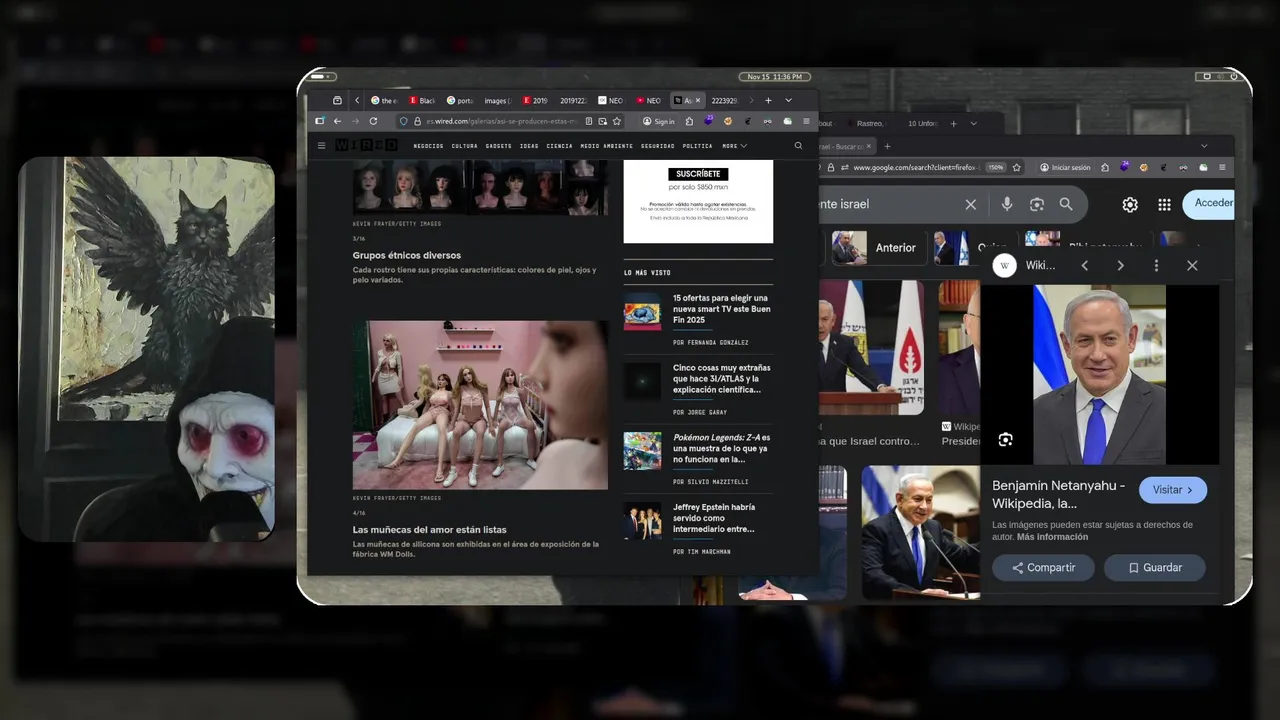Screen dimensions: 1280x720
Task: Bookmark the Google search page star
Action: 1016,167
